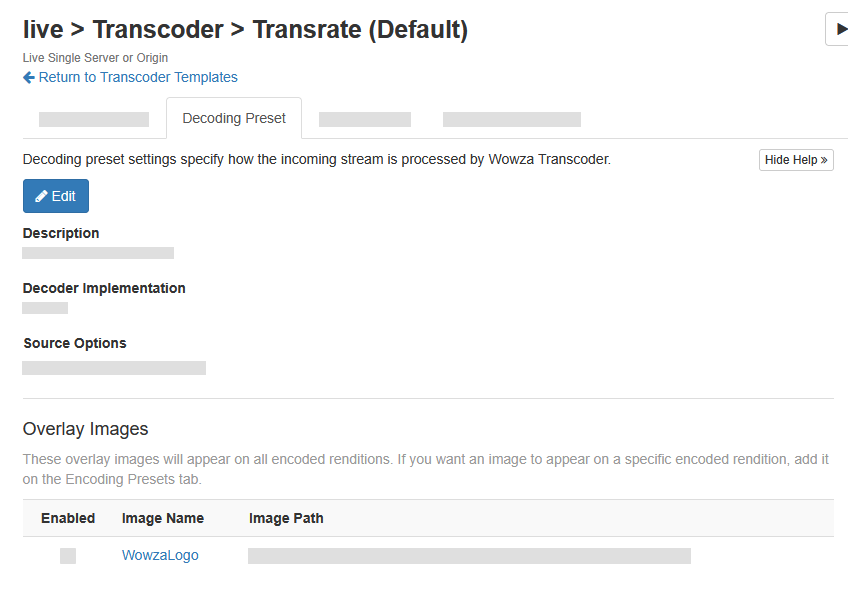Open the WowzaLogo overlay image link
This screenshot has width=848, height=594.
[x=160, y=555]
